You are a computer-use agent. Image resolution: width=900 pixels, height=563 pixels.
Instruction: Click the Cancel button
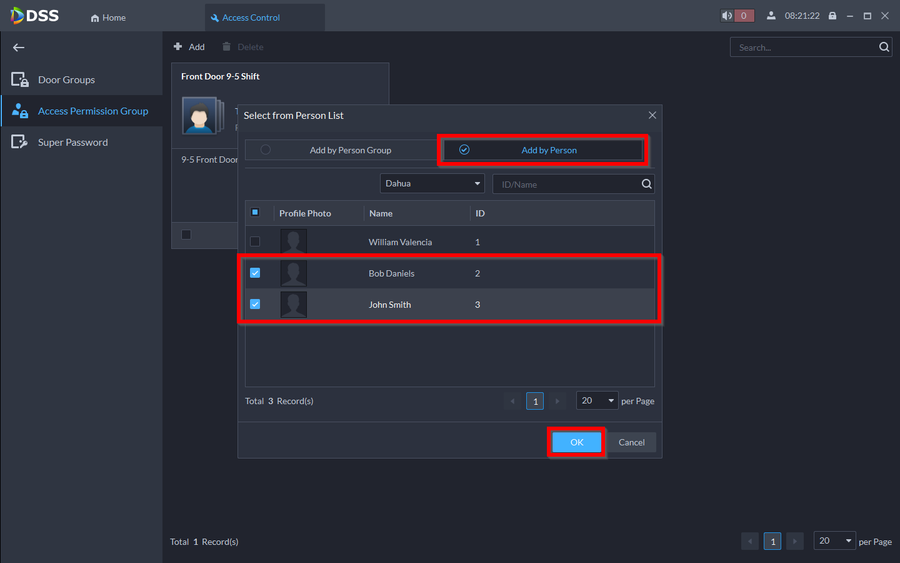click(x=631, y=442)
